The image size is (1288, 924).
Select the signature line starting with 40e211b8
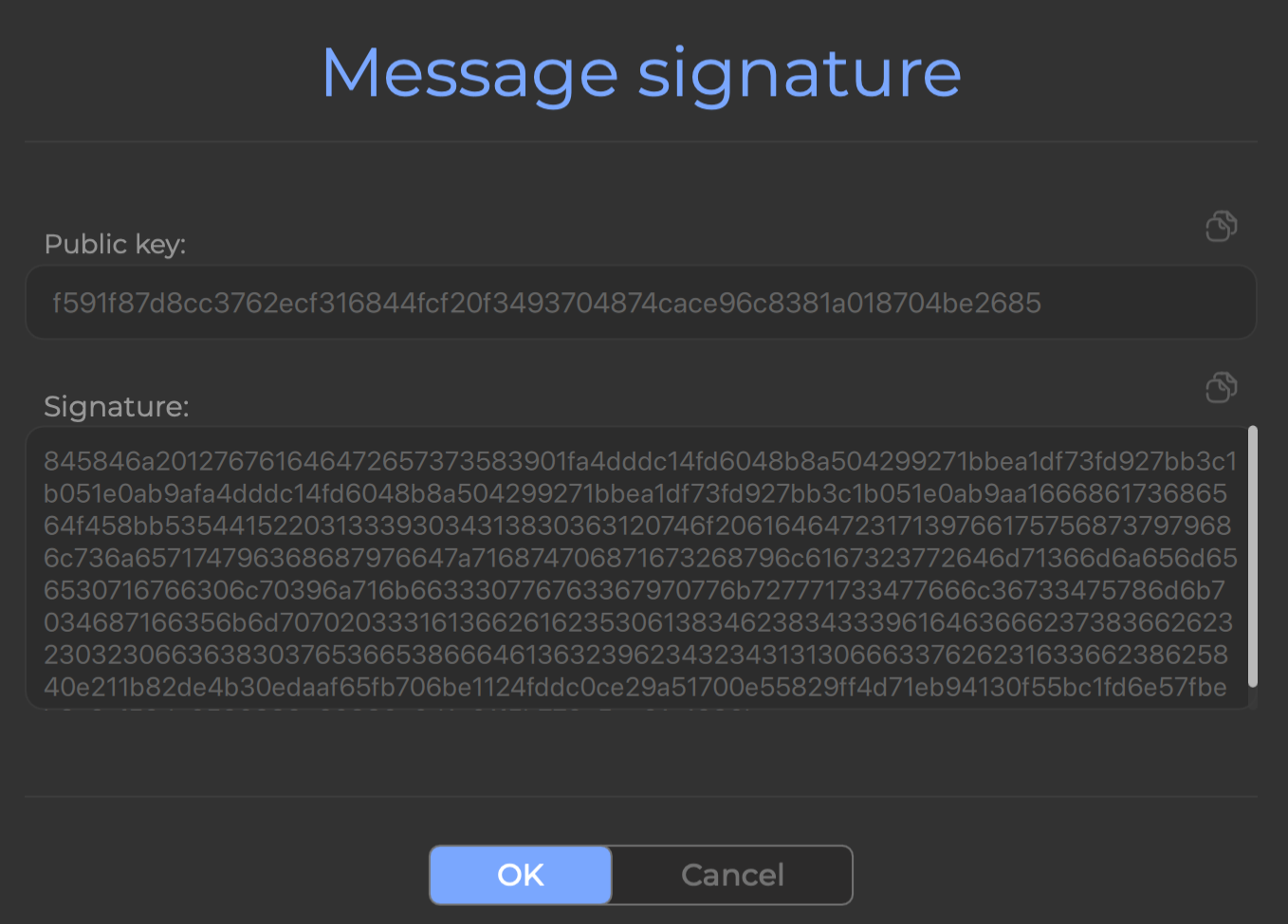(635, 687)
